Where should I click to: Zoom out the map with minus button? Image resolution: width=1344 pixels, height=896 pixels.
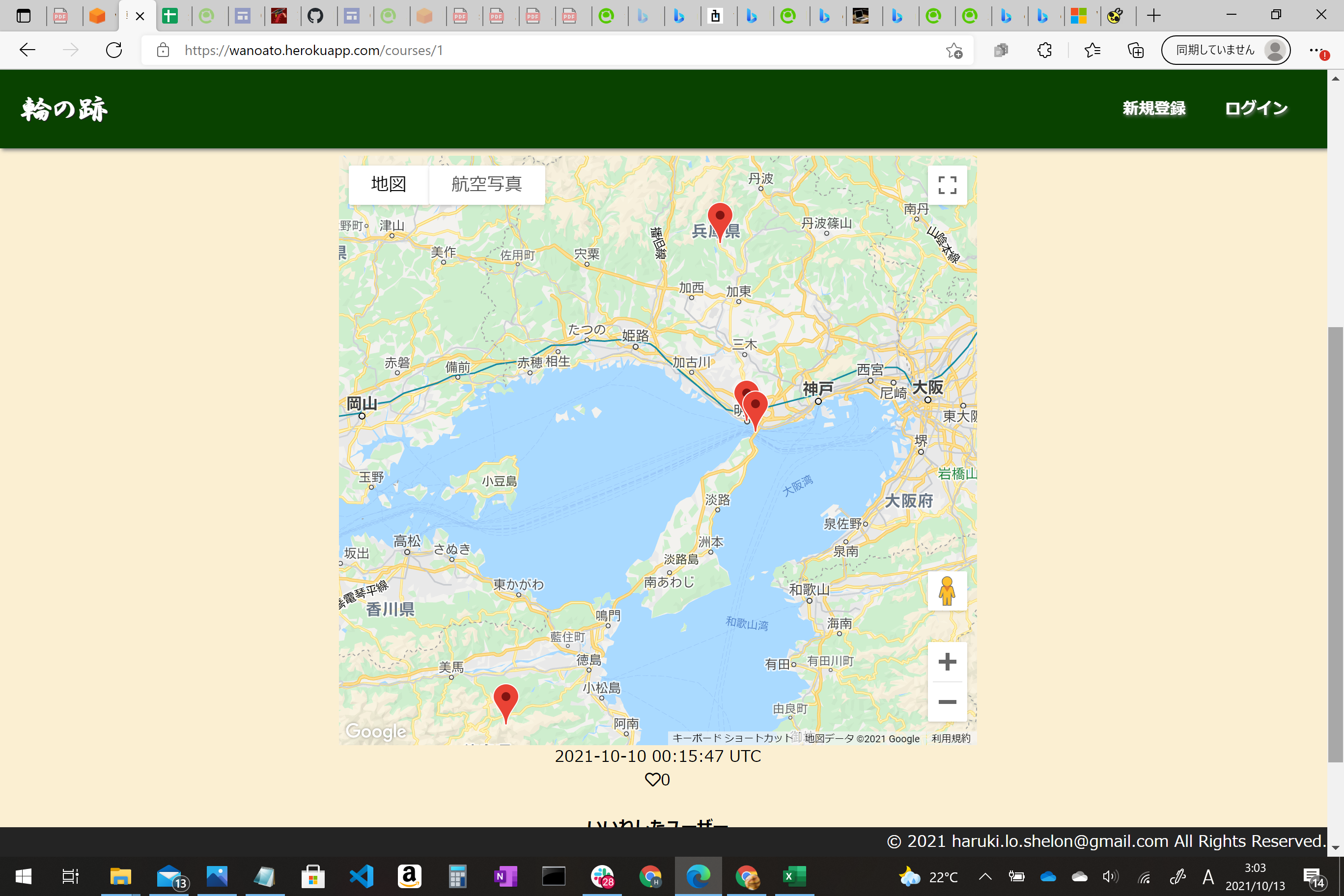point(947,701)
